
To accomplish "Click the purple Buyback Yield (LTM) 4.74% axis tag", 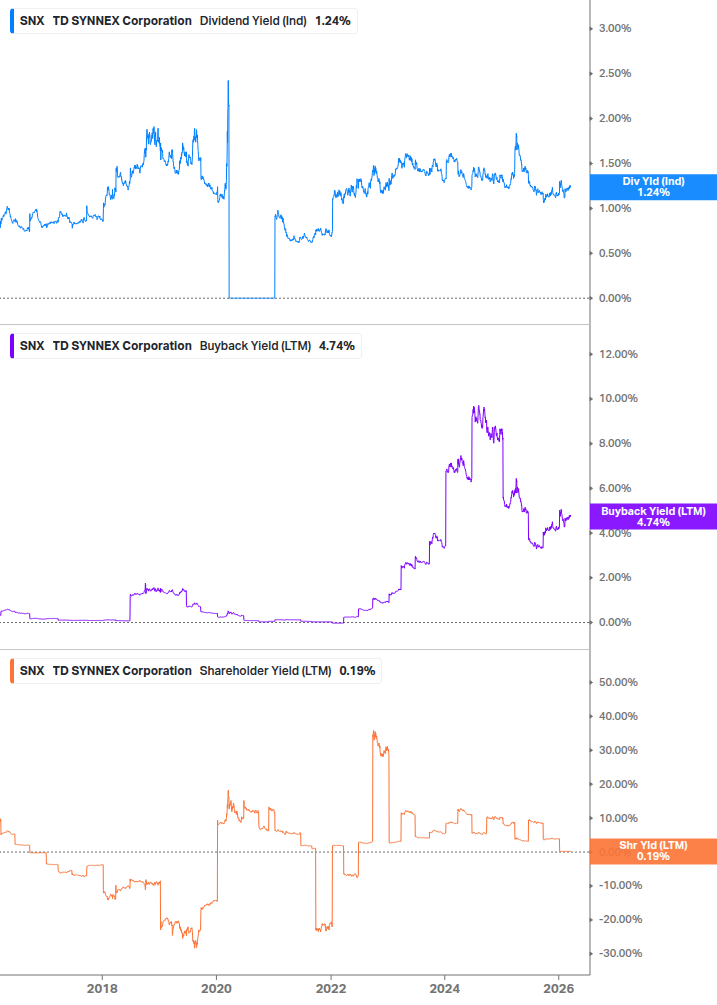I will (x=653, y=517).
